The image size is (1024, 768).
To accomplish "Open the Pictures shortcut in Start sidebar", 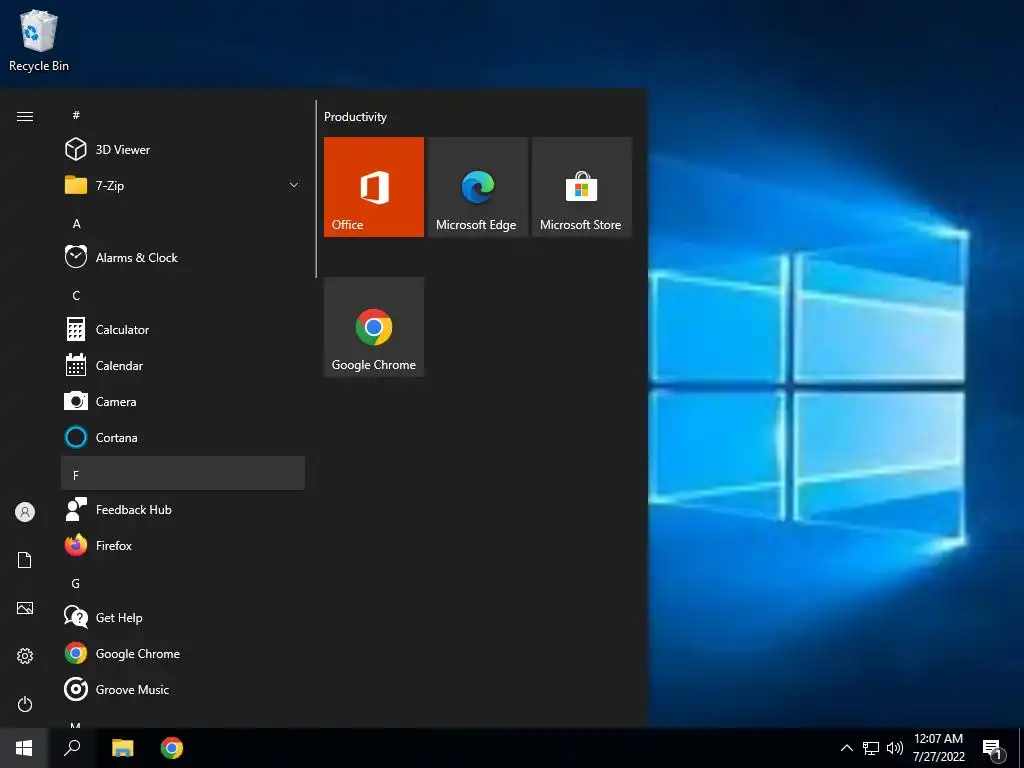I will click(x=25, y=608).
